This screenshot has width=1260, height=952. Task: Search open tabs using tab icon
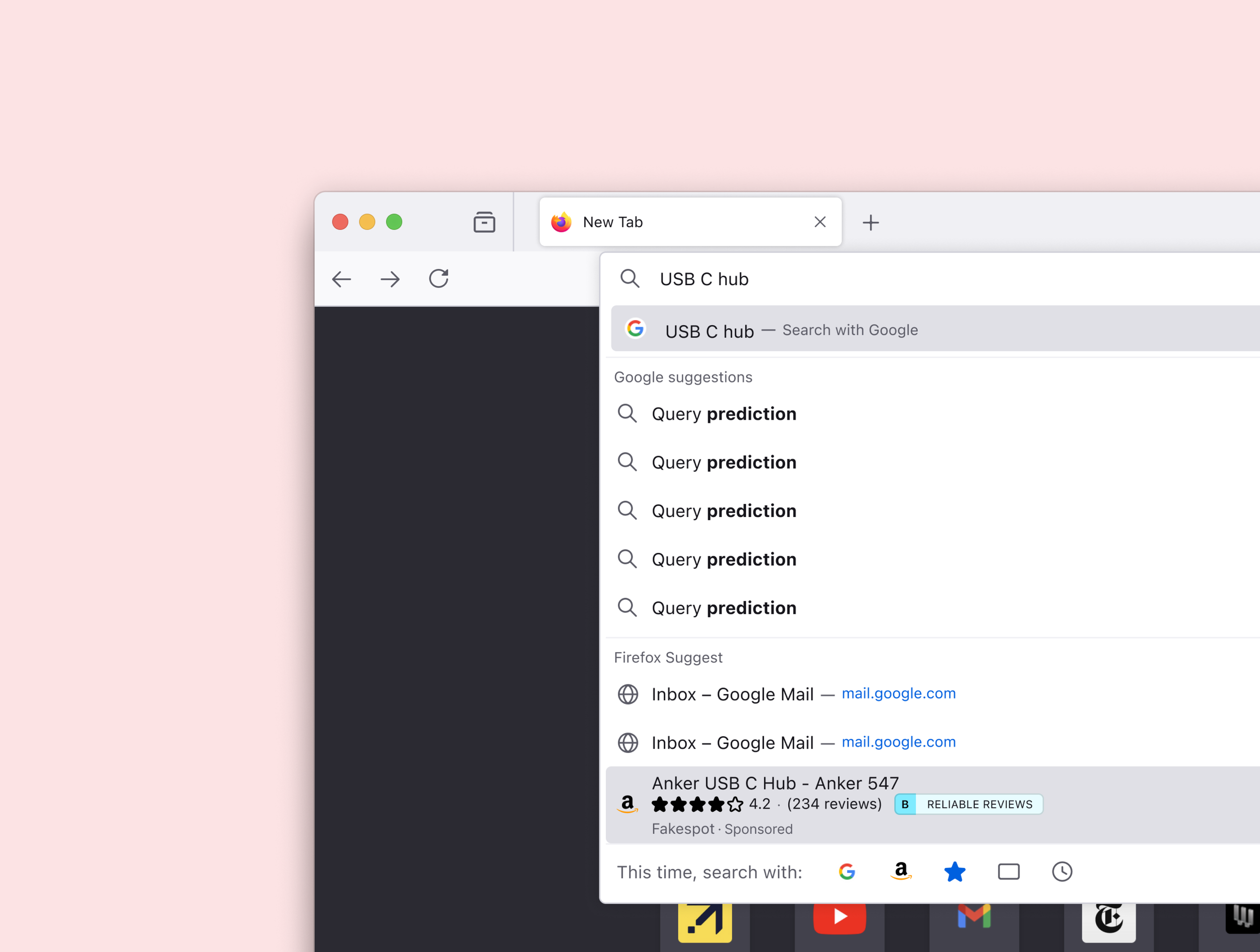tap(1008, 871)
